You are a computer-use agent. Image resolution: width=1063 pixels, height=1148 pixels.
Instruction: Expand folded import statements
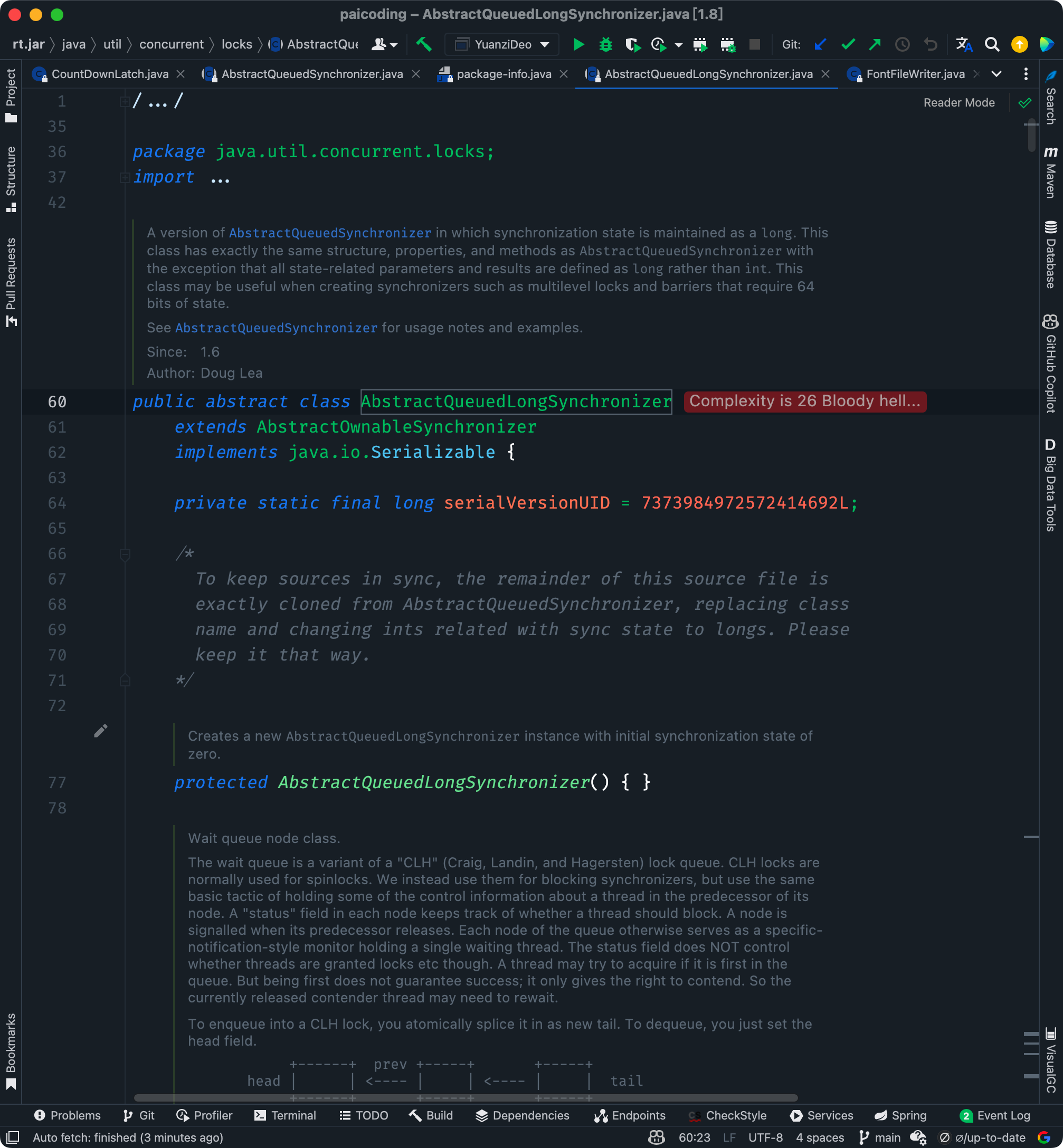pyautogui.click(x=220, y=178)
